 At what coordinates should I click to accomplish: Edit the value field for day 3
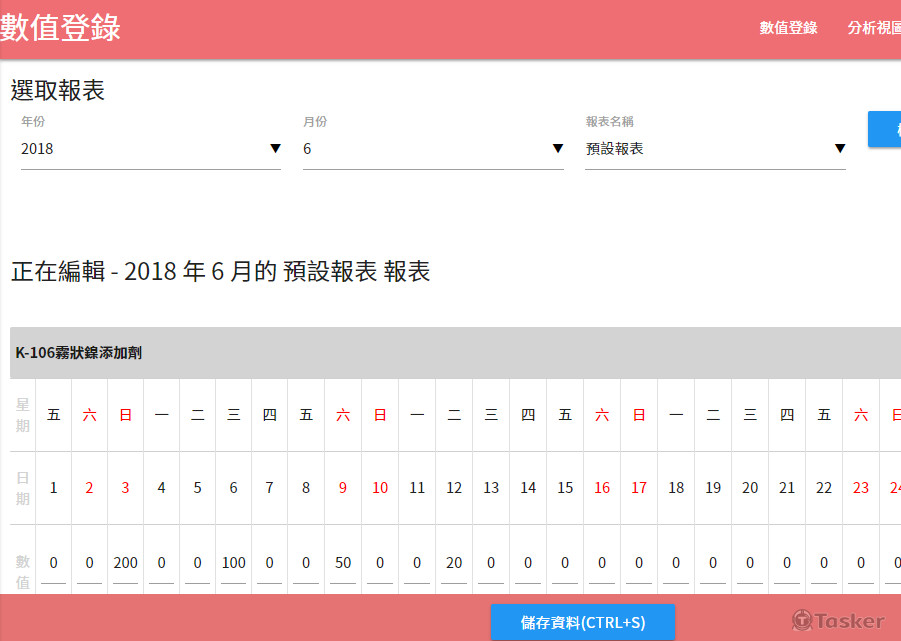coord(126,564)
